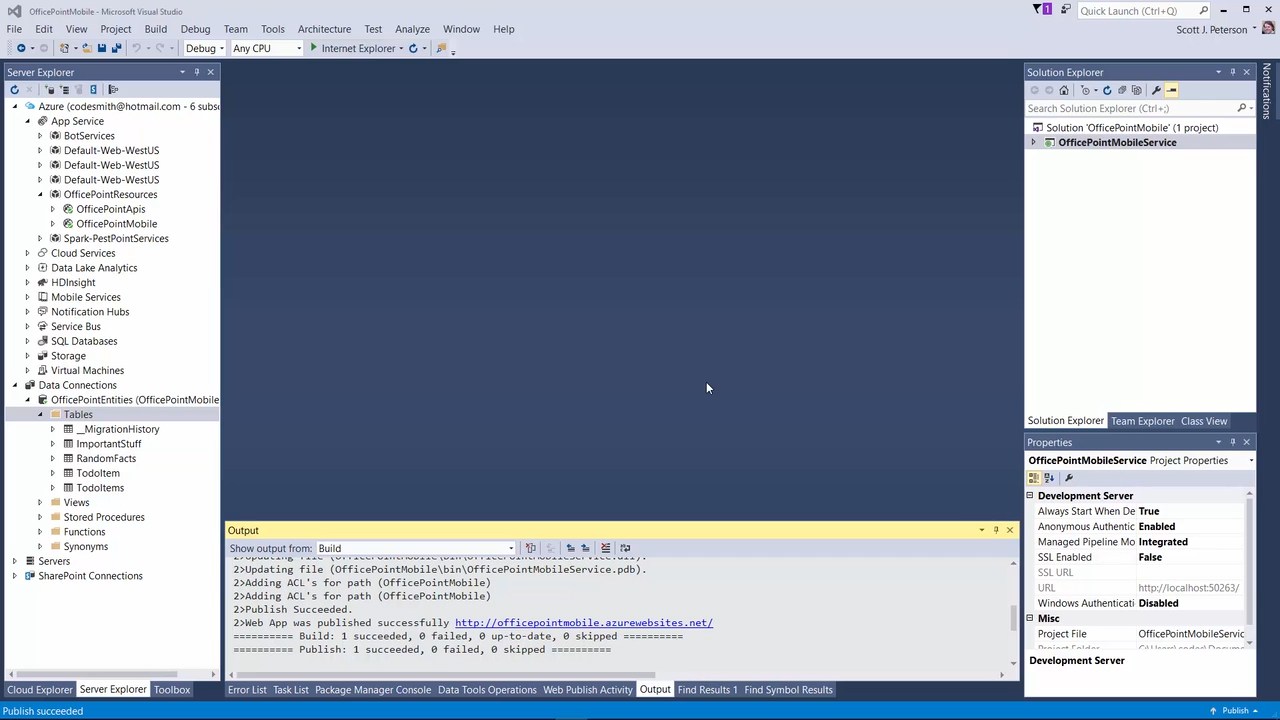Click the Browser Refresh icon in toolbar

pos(413,48)
